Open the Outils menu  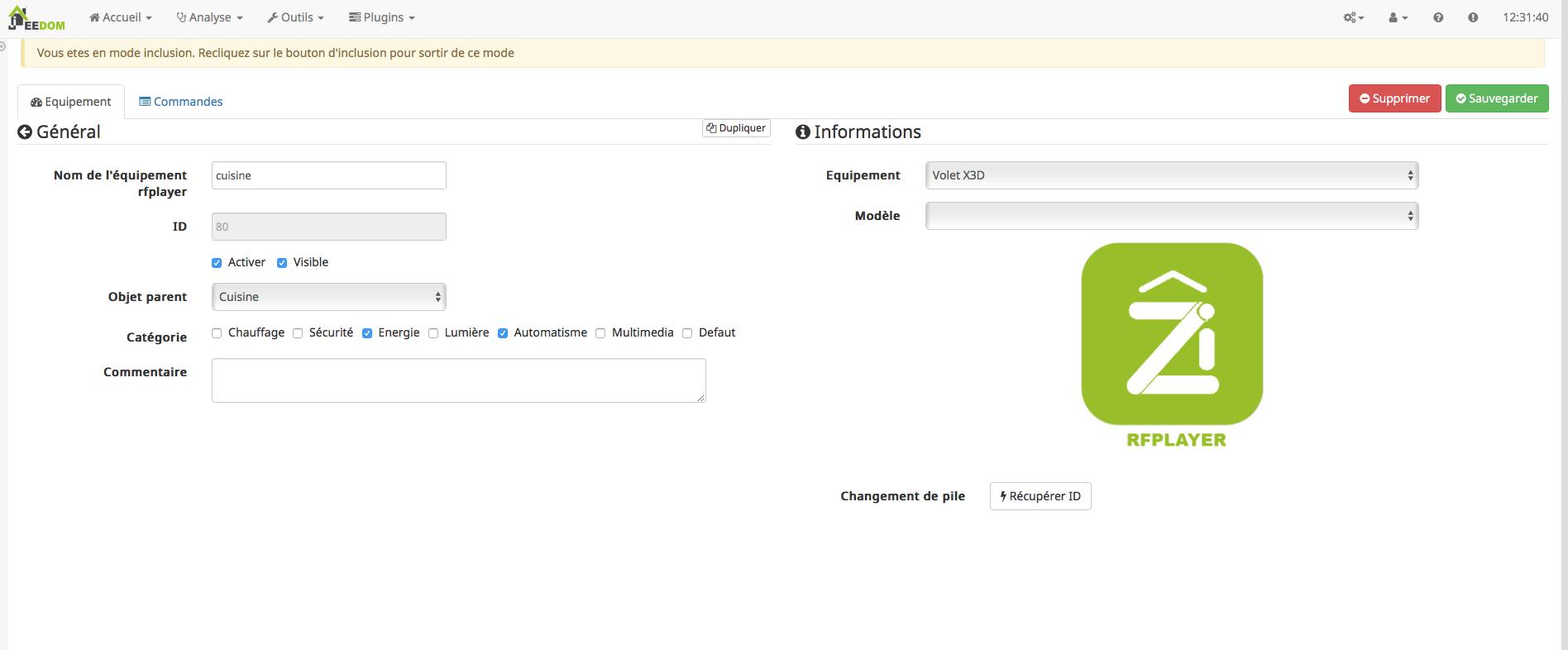click(296, 17)
